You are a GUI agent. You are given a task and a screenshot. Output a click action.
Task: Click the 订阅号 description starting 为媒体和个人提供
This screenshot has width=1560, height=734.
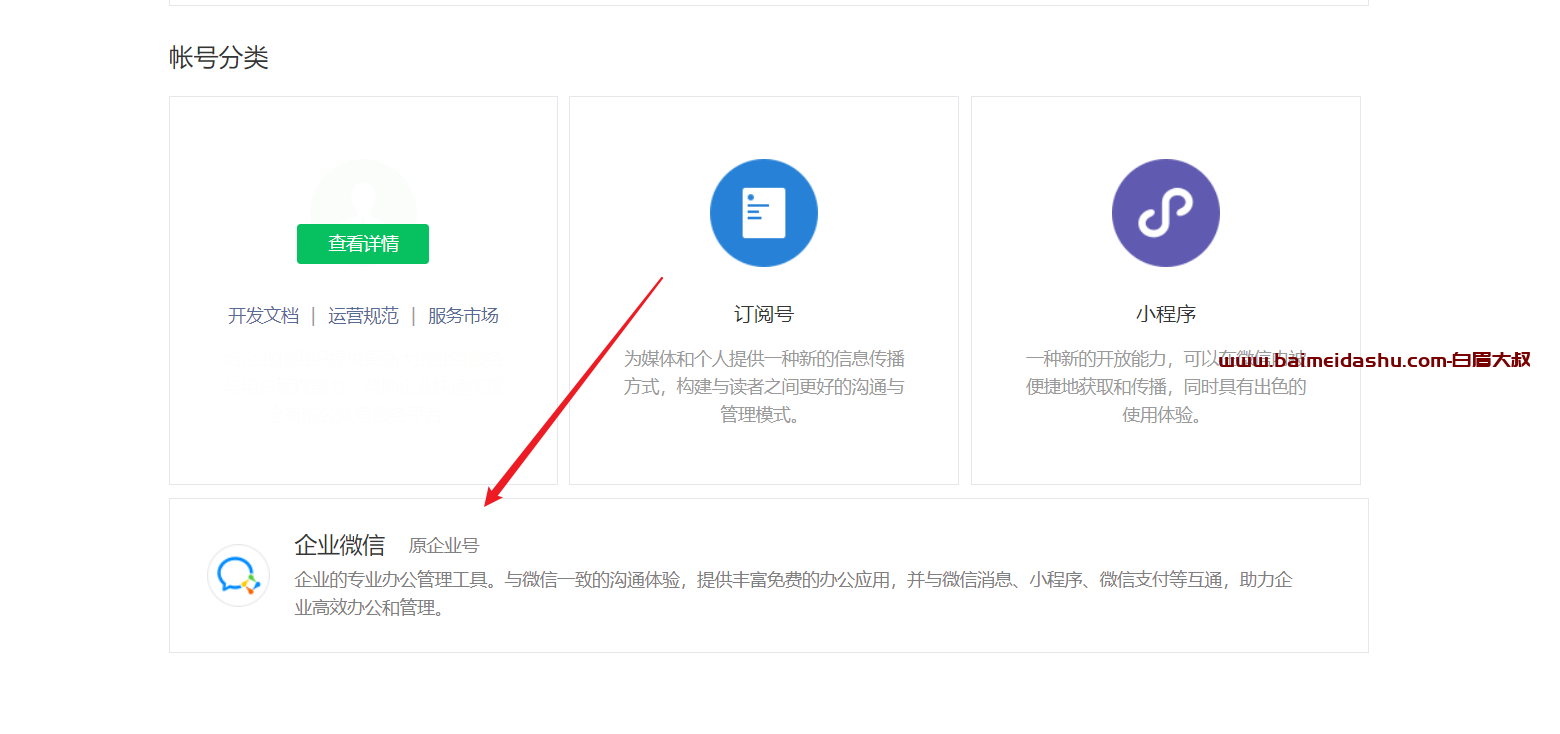(764, 386)
